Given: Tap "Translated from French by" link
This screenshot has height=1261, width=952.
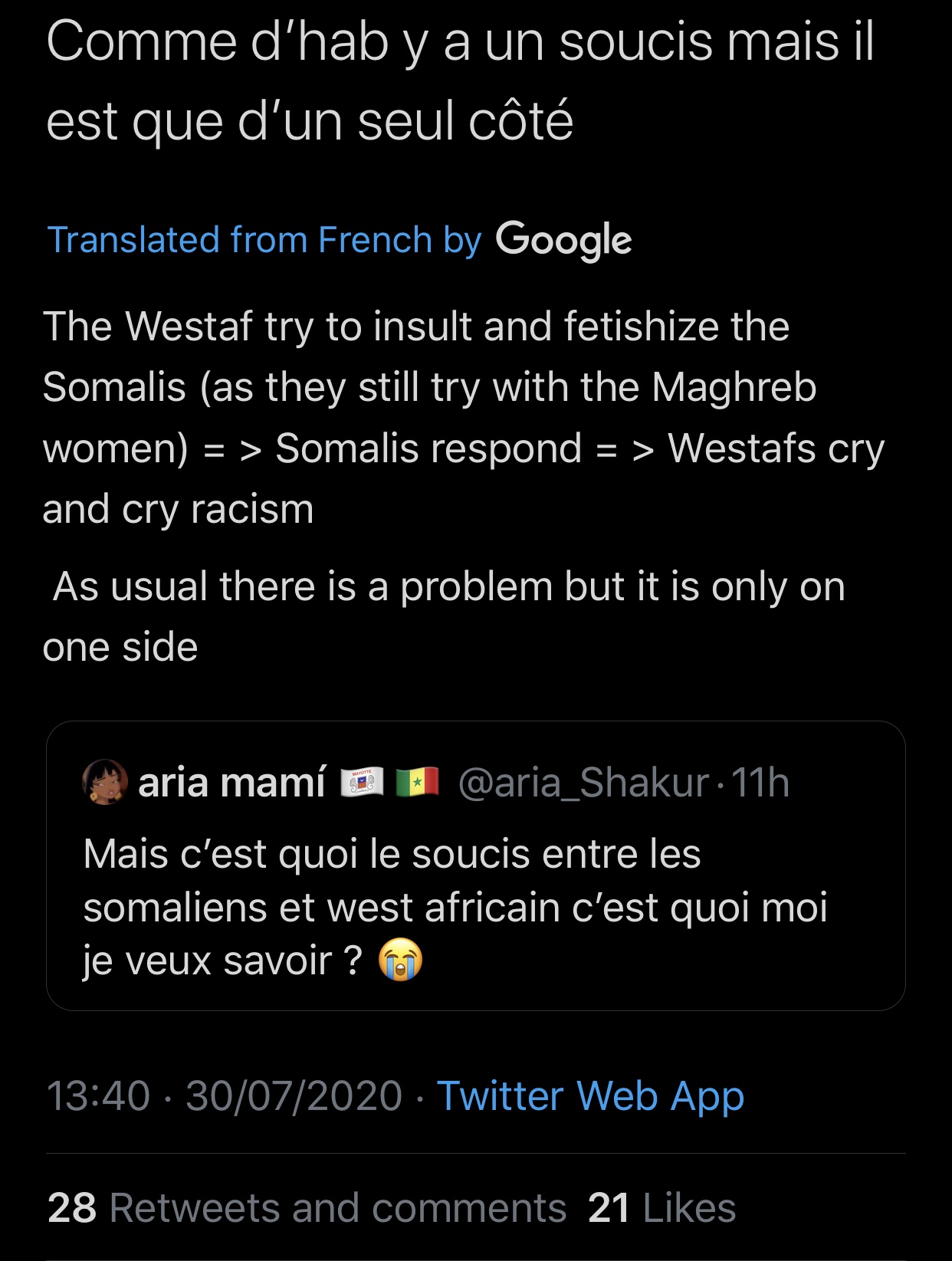Looking at the screenshot, I should pos(264,240).
